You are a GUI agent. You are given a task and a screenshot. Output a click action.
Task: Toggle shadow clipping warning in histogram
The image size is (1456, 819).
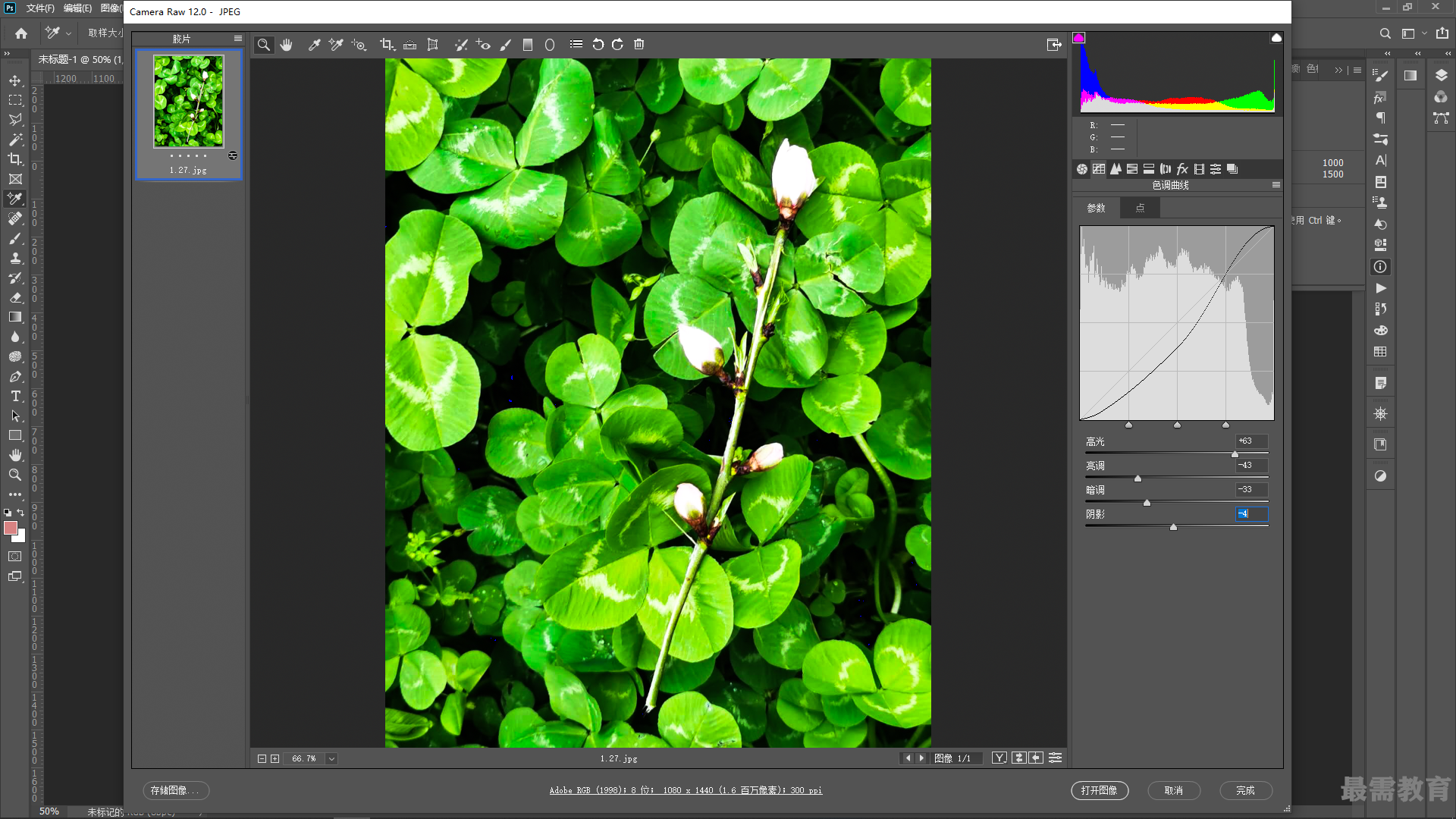(1079, 38)
